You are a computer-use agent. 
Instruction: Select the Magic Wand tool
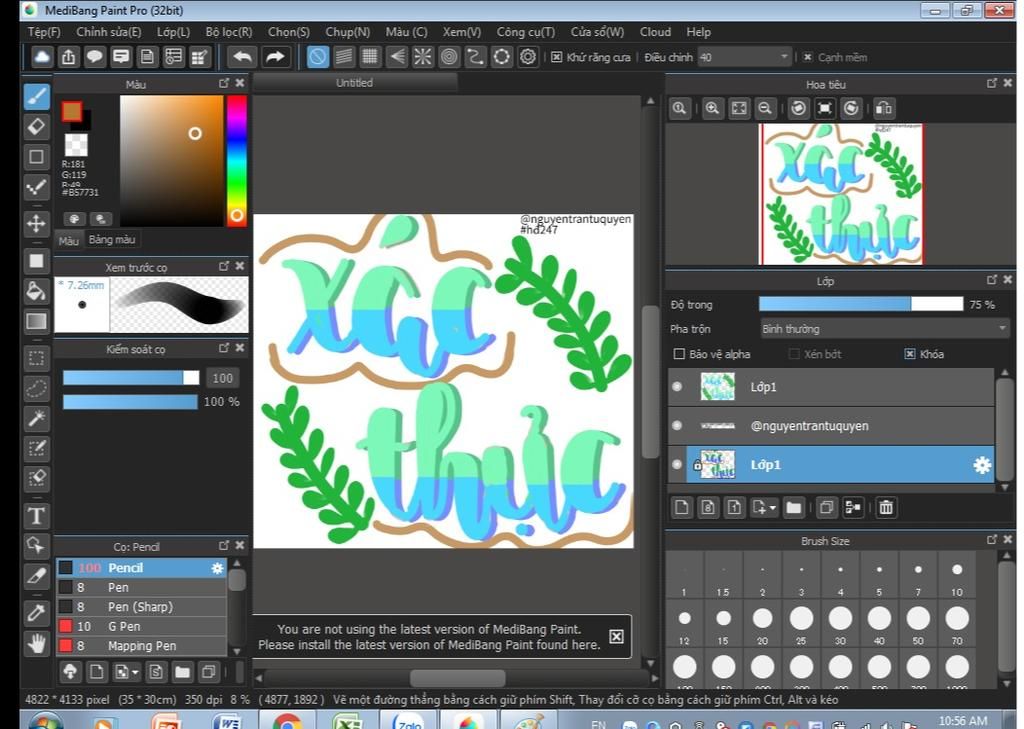point(37,418)
